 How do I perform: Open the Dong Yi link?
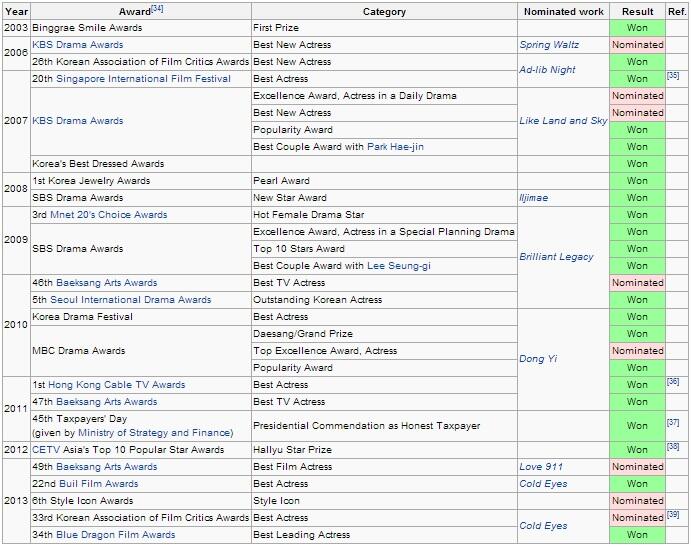[x=538, y=359]
